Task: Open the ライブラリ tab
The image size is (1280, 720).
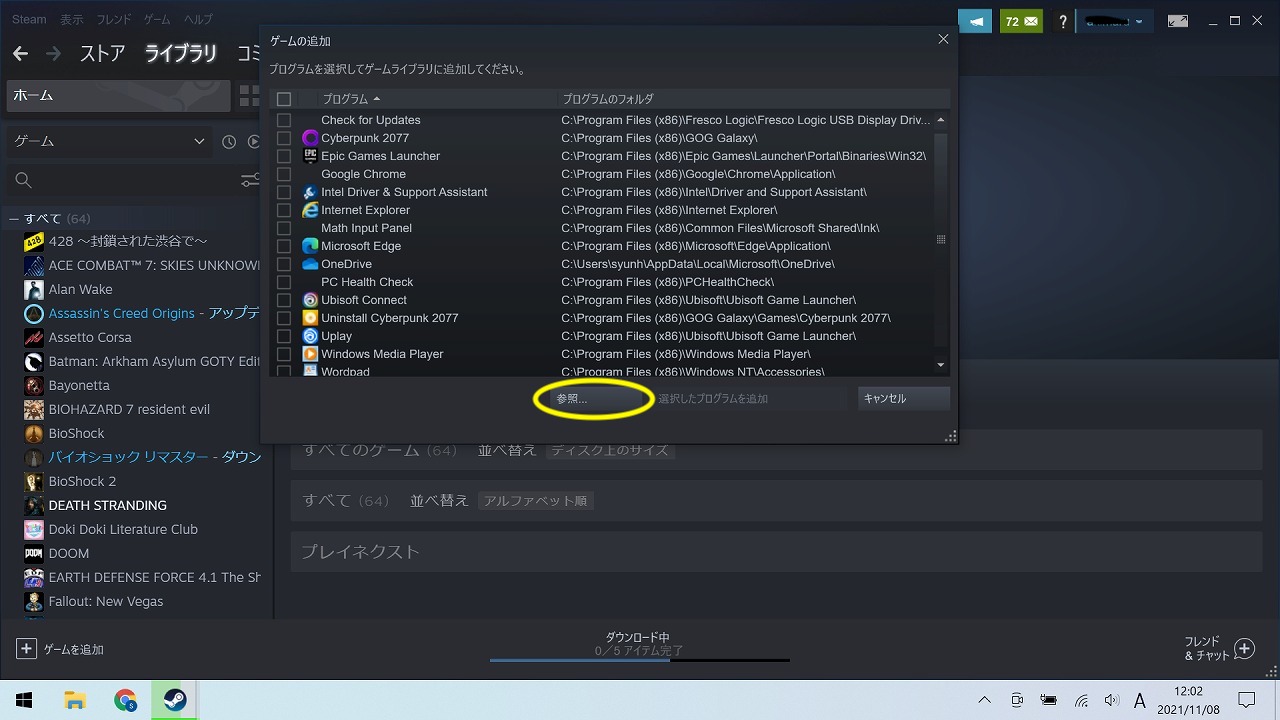Action: (x=181, y=54)
